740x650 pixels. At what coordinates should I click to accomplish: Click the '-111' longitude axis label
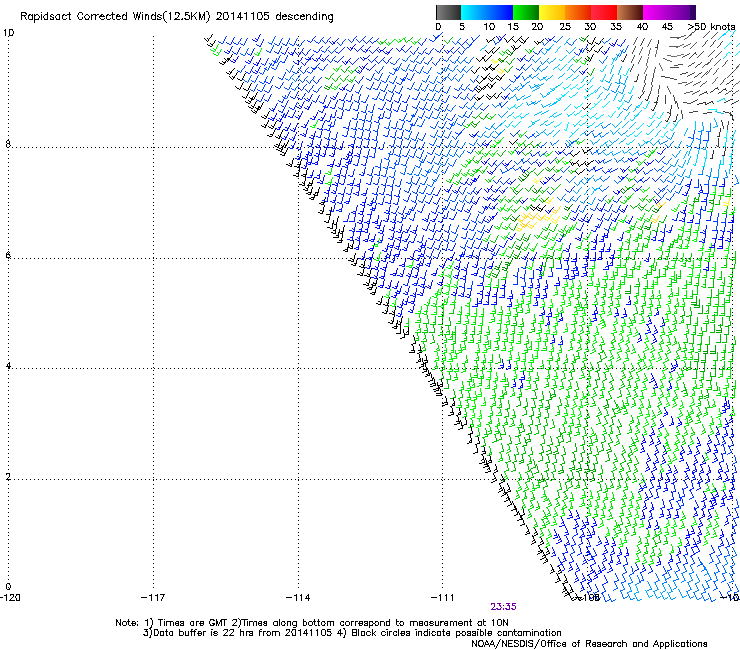point(443,598)
